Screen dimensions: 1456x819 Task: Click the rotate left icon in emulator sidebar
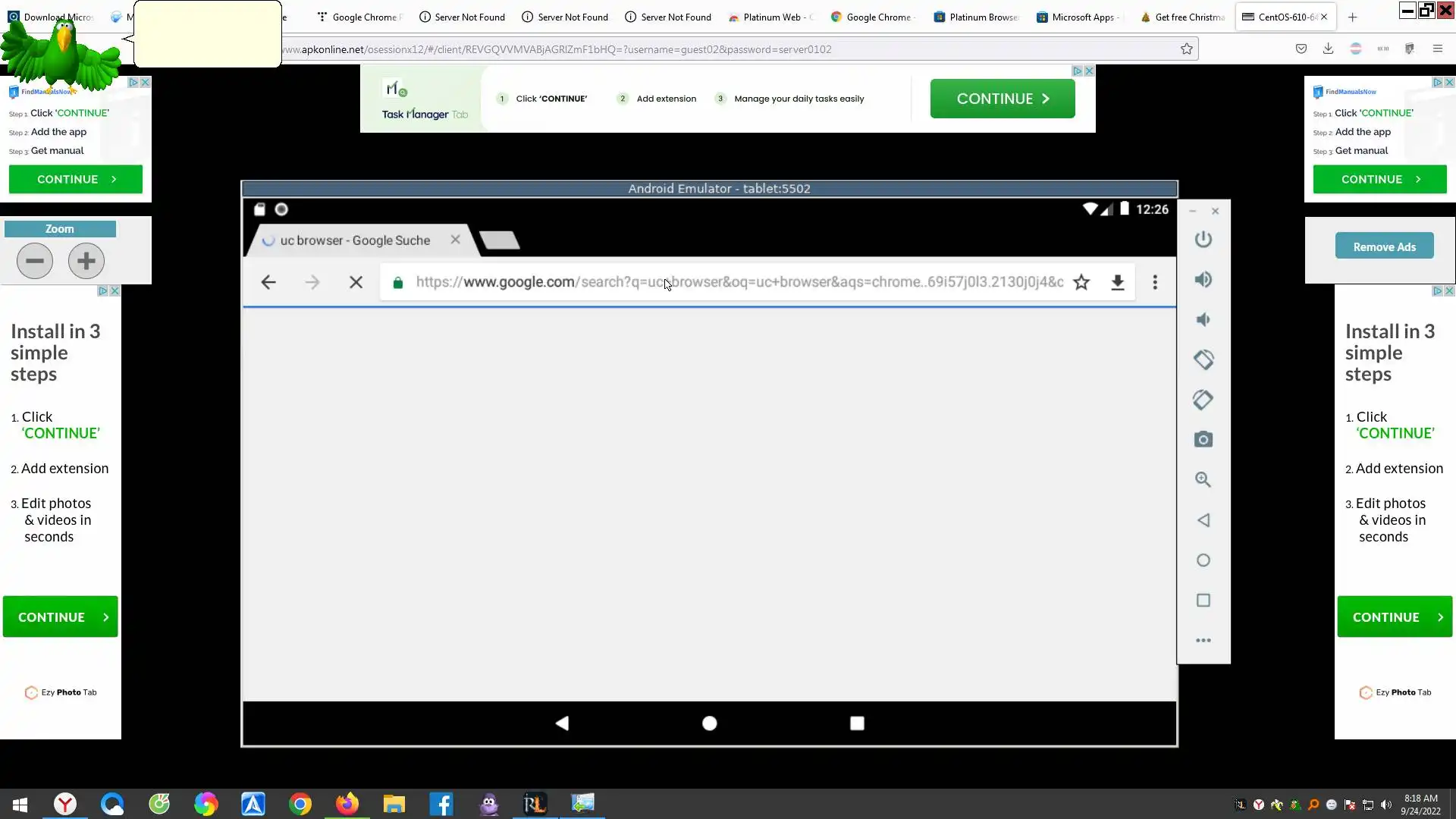[1203, 359]
